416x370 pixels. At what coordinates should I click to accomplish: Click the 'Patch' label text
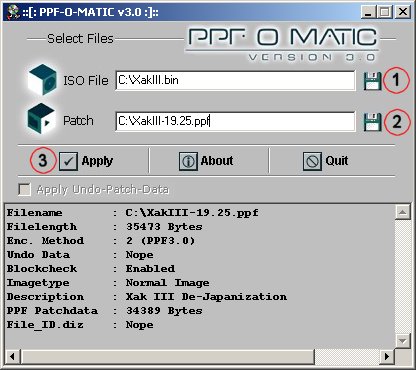(x=78, y=121)
